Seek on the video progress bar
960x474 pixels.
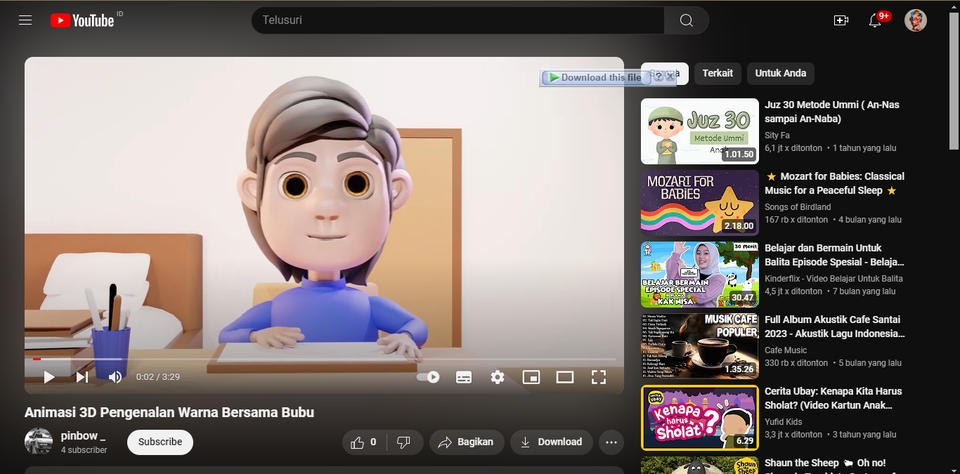[324, 359]
